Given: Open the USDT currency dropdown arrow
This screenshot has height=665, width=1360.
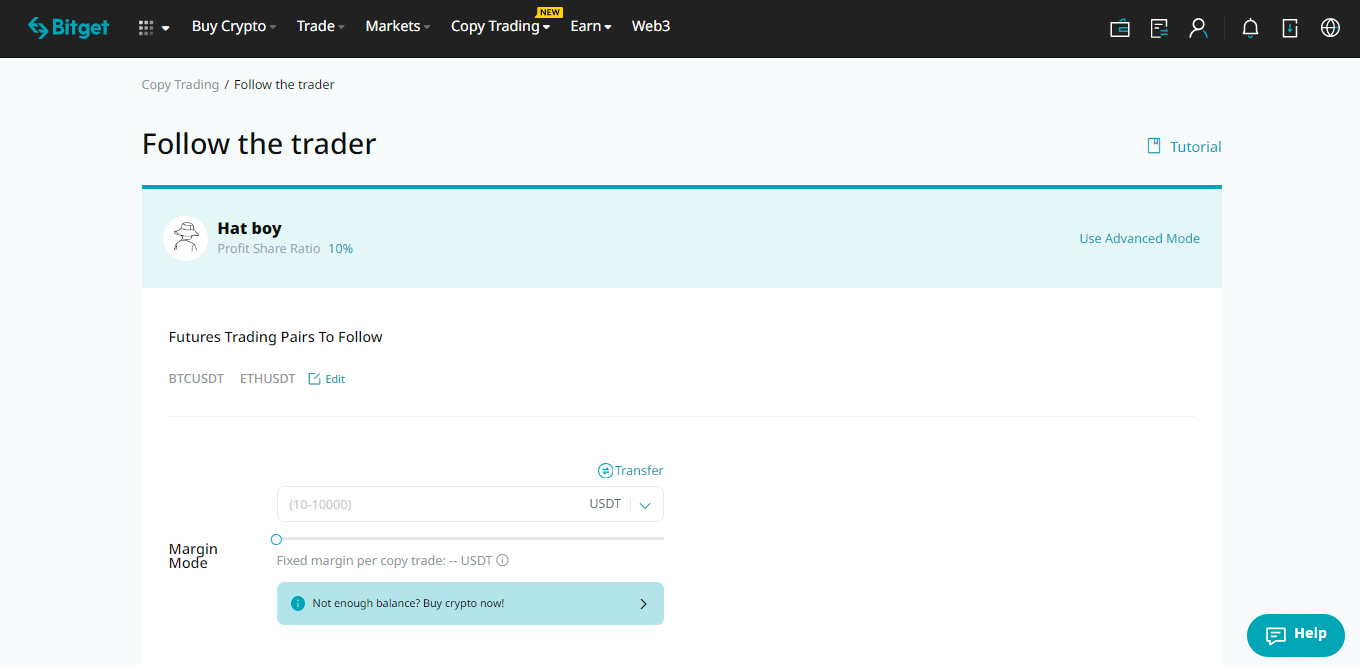Looking at the screenshot, I should click(645, 505).
